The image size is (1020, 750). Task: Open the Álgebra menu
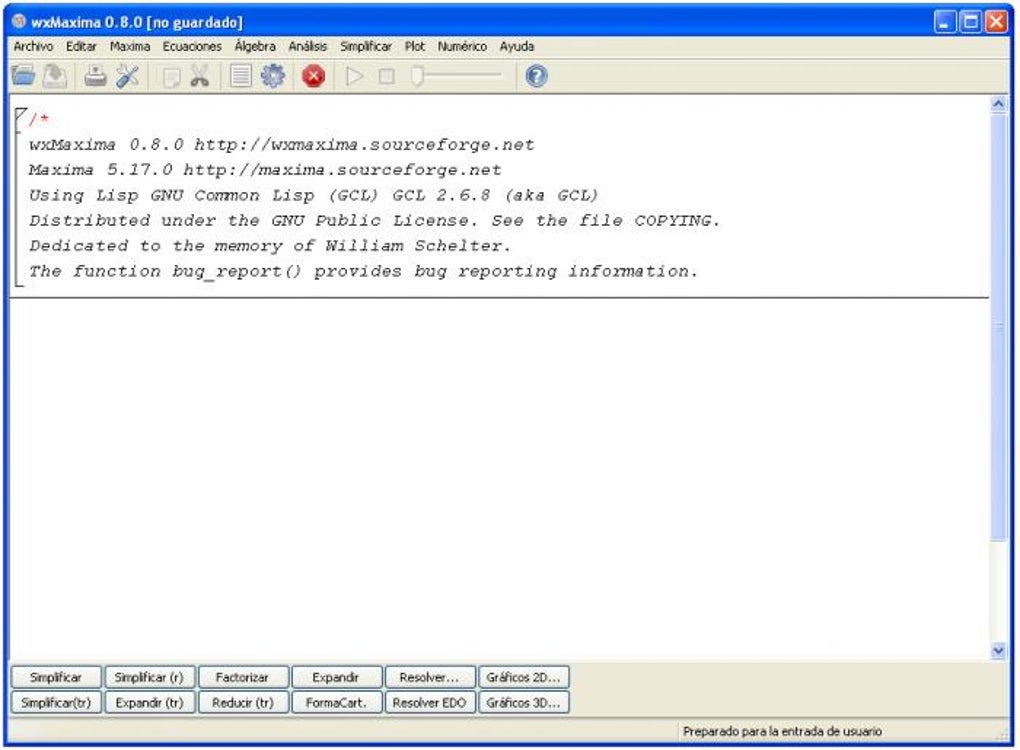click(255, 46)
